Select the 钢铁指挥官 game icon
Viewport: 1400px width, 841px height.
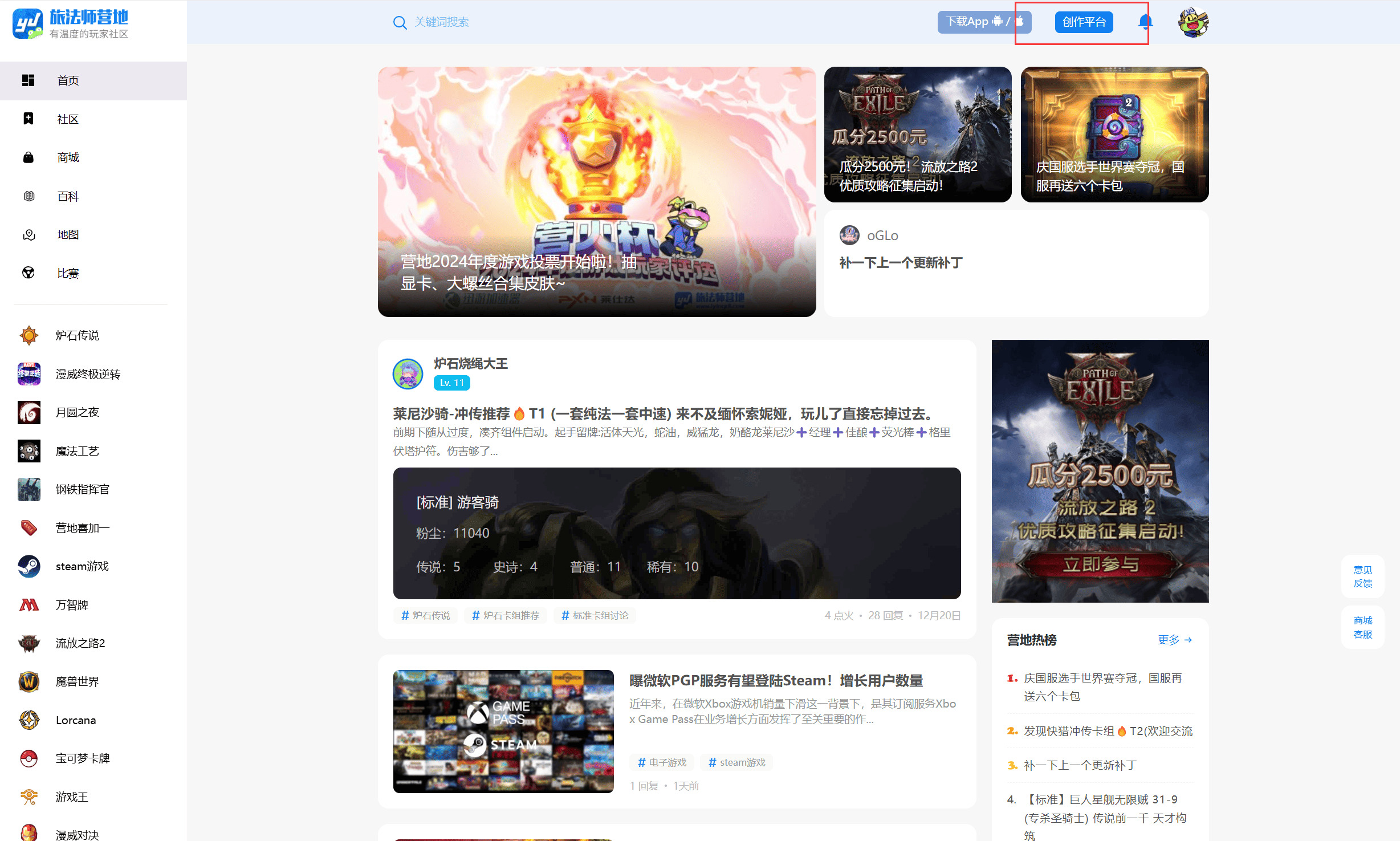pos(29,489)
